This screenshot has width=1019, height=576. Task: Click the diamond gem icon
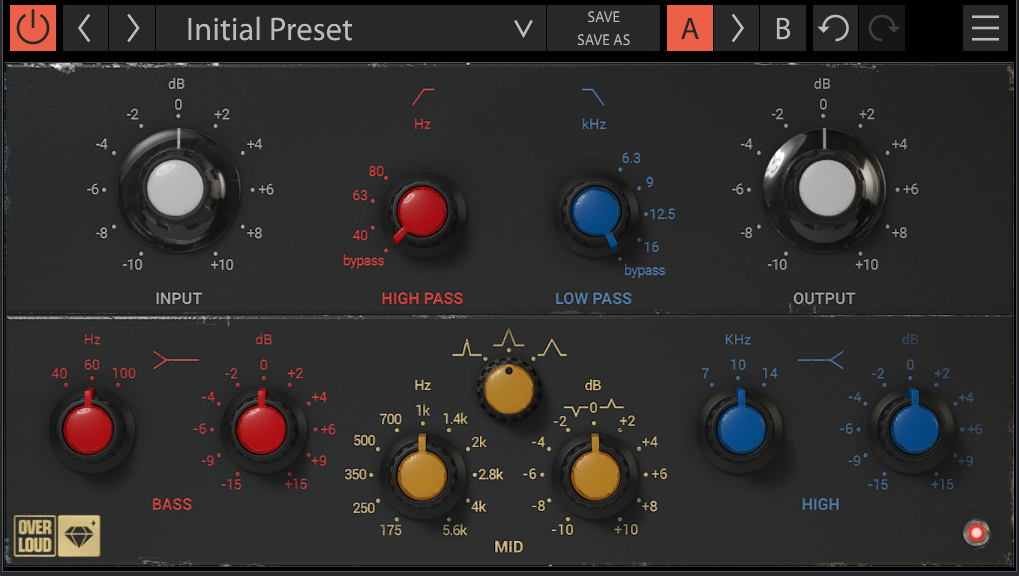pos(79,536)
